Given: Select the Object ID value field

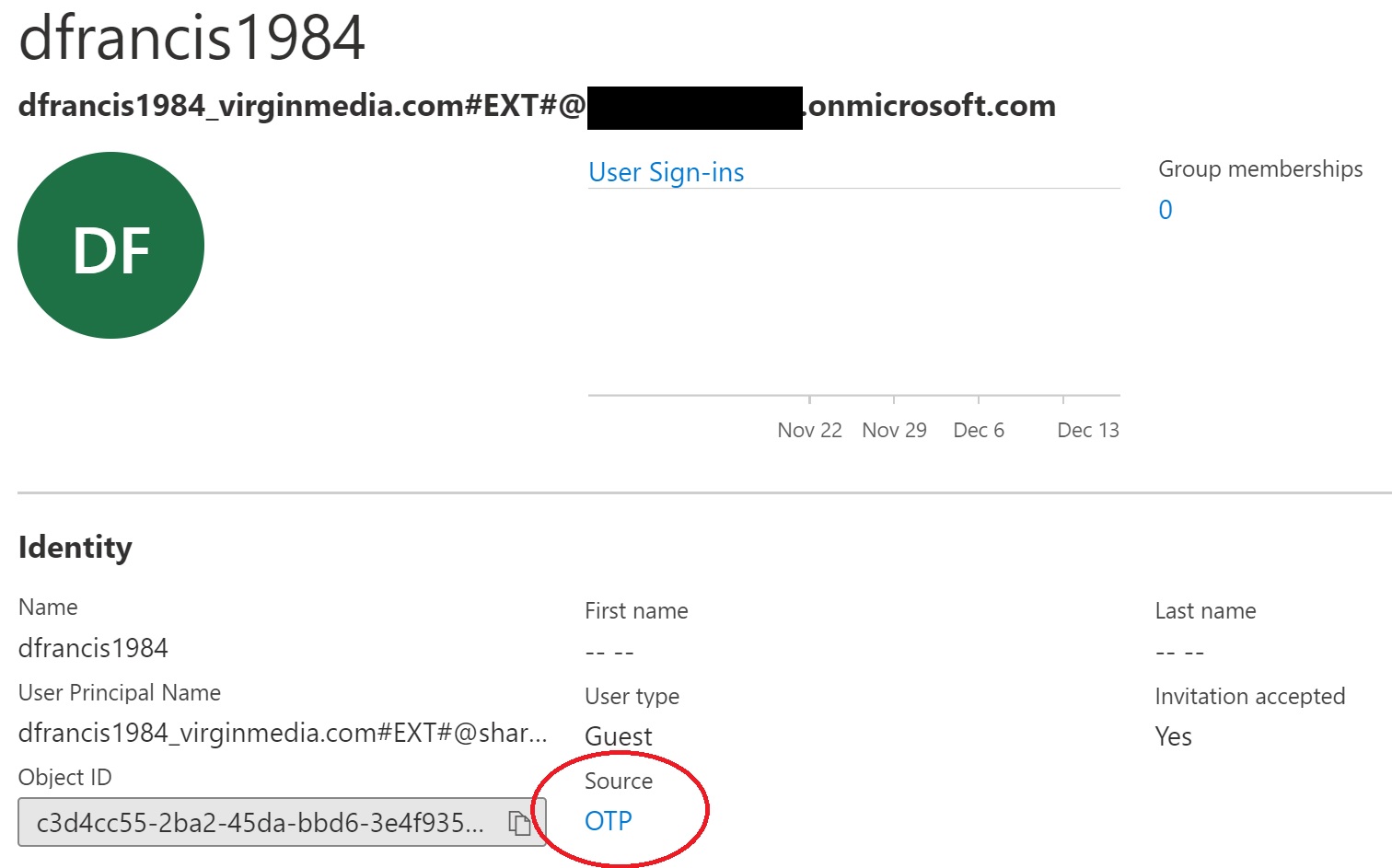Looking at the screenshot, I should pyautogui.click(x=258, y=824).
